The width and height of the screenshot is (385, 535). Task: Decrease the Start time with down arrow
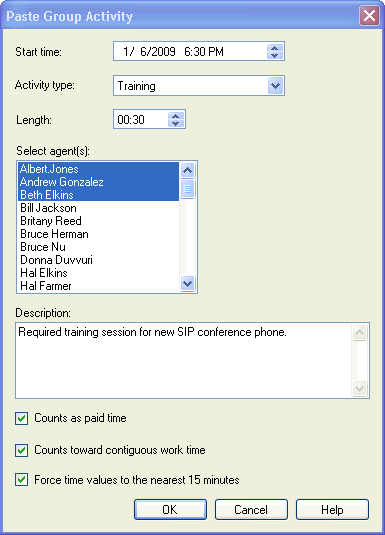tap(275, 55)
